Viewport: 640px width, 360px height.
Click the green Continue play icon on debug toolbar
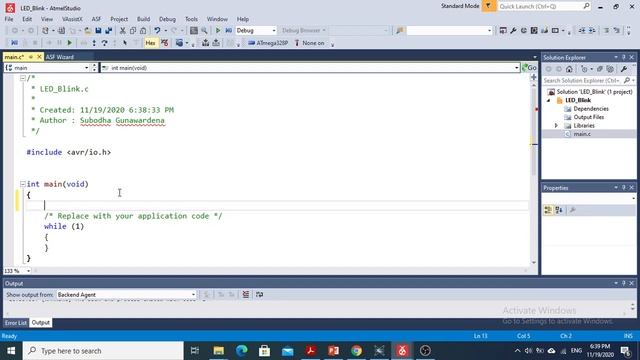click(70, 43)
